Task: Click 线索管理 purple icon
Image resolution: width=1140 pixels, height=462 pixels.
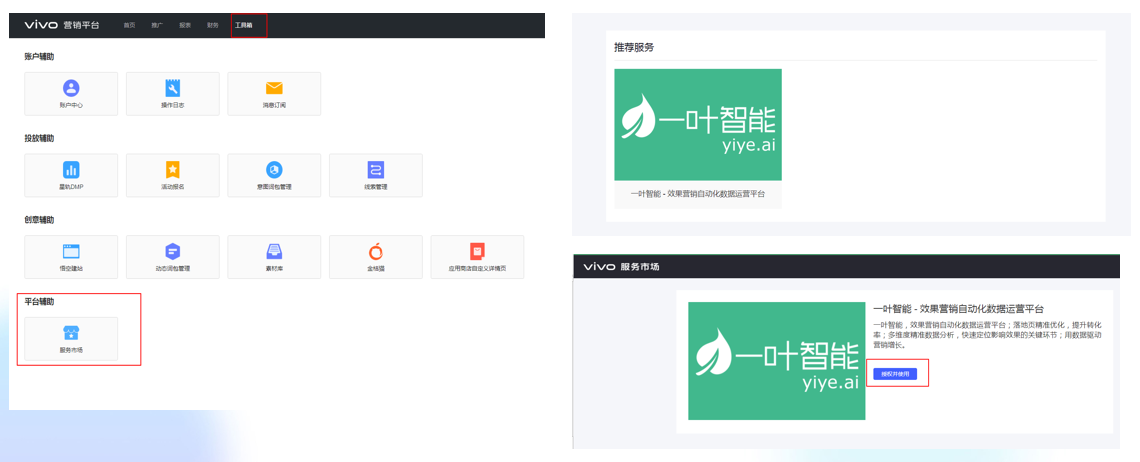Action: pos(375,170)
